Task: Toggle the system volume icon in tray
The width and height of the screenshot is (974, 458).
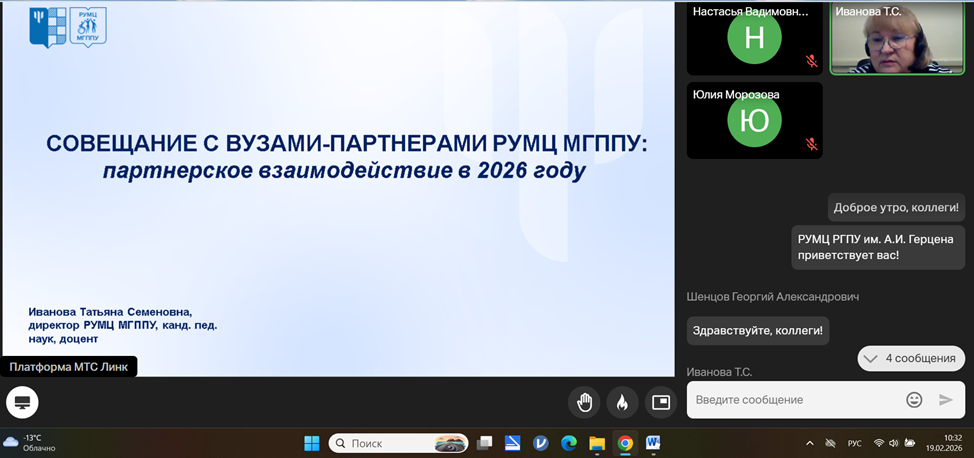Action: 894,443
